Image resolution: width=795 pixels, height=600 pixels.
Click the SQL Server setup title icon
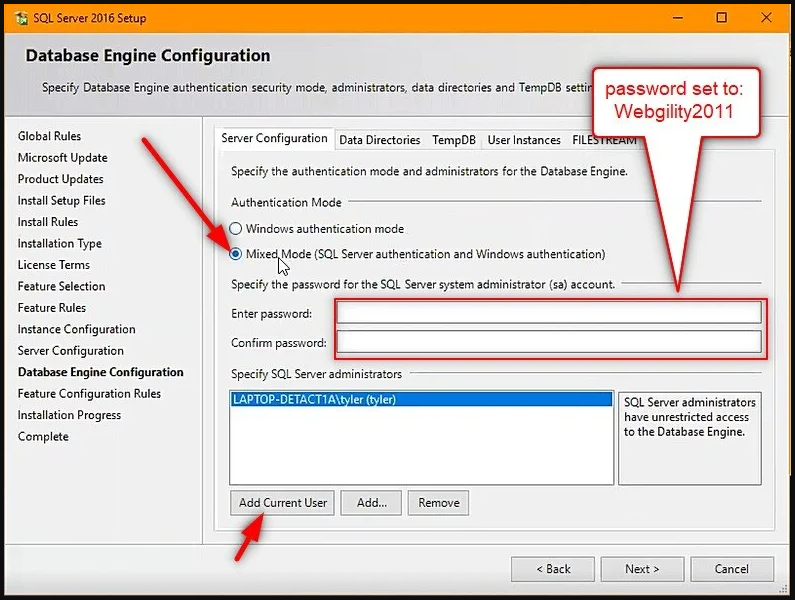(21, 18)
